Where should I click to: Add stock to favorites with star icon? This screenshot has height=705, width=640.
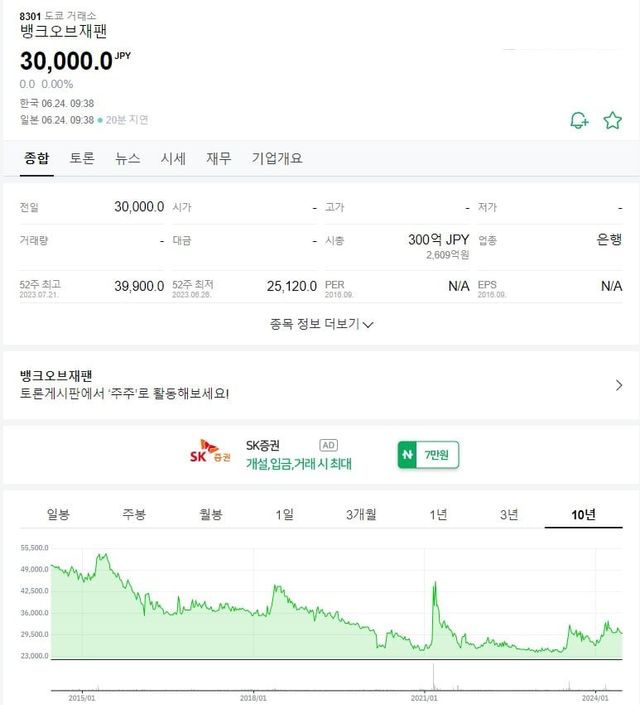613,121
